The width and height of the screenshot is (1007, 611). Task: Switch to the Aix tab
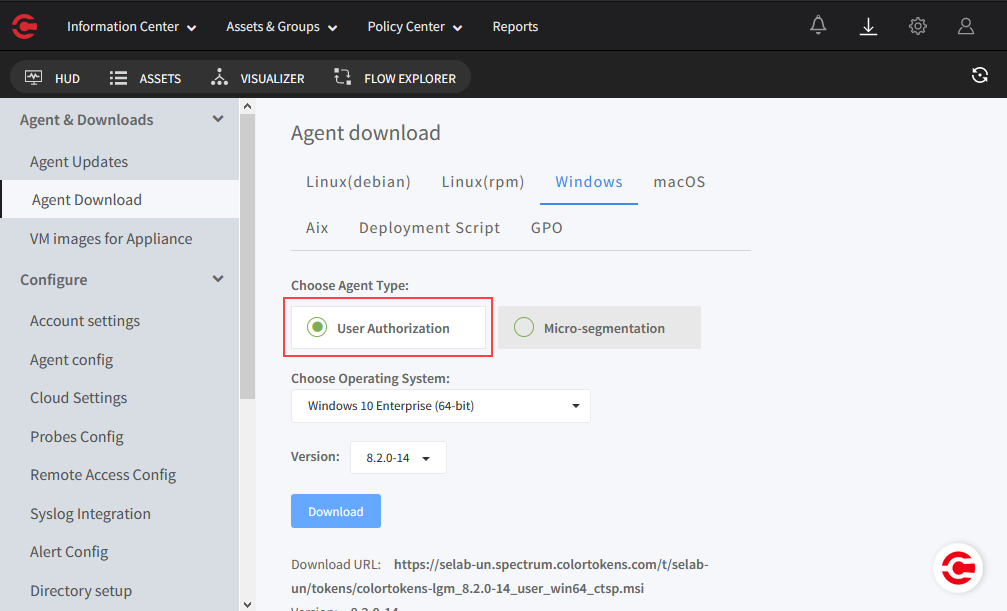pos(317,227)
